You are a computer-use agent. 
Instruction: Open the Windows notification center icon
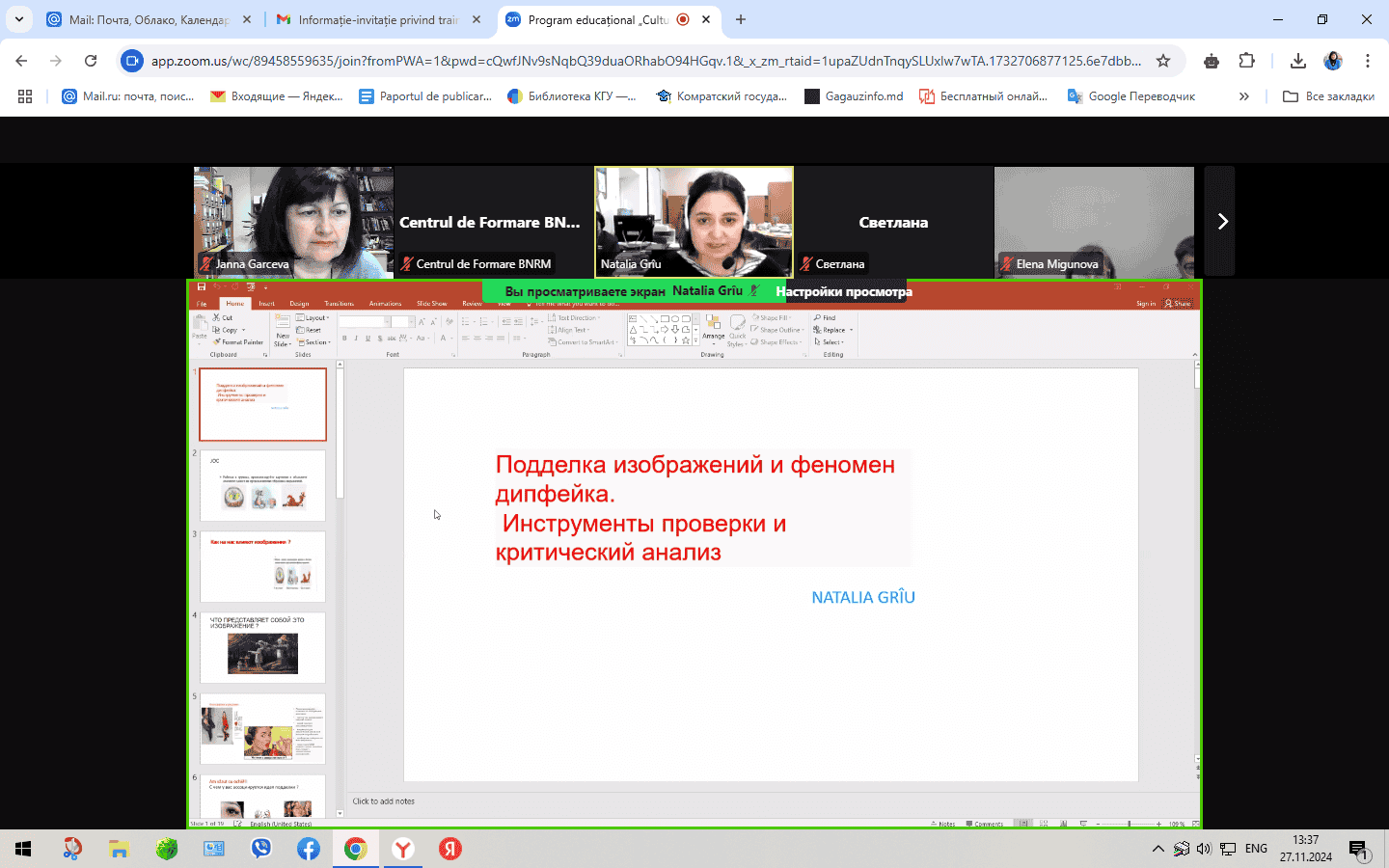coord(1359,850)
